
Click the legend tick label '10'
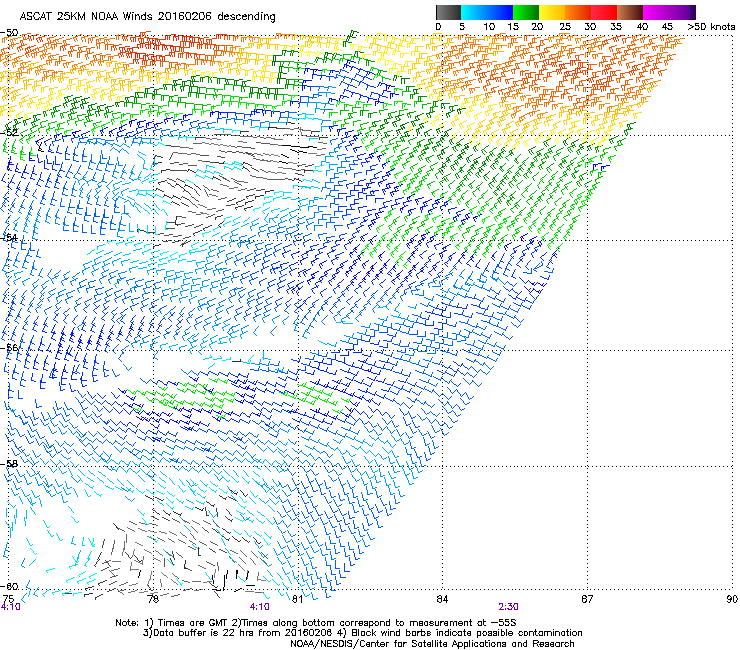coord(489,27)
